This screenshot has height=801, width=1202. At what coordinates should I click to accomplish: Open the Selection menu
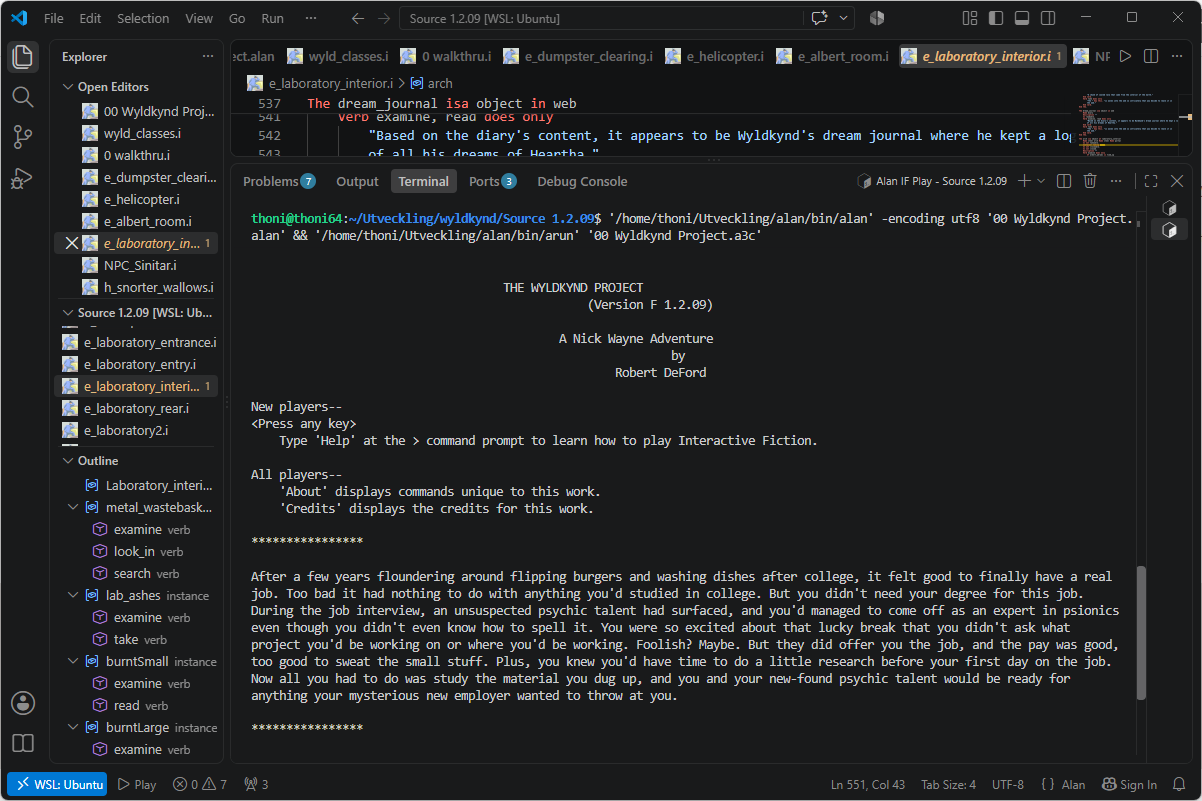click(143, 18)
